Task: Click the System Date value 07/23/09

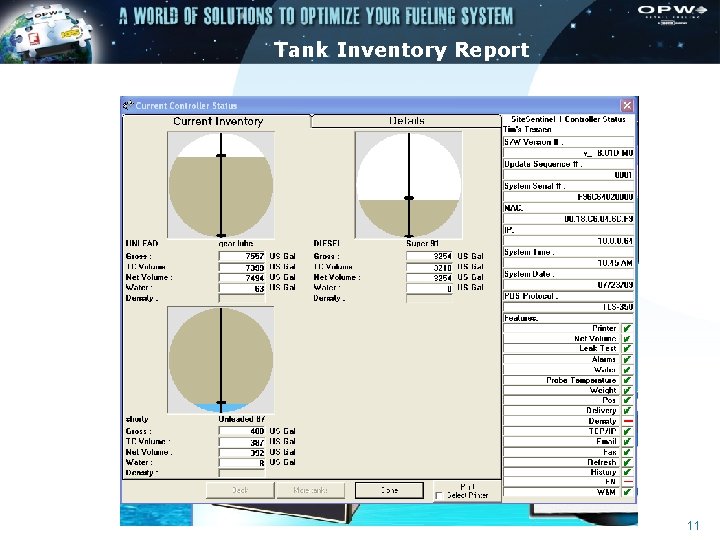Action: [x=568, y=285]
